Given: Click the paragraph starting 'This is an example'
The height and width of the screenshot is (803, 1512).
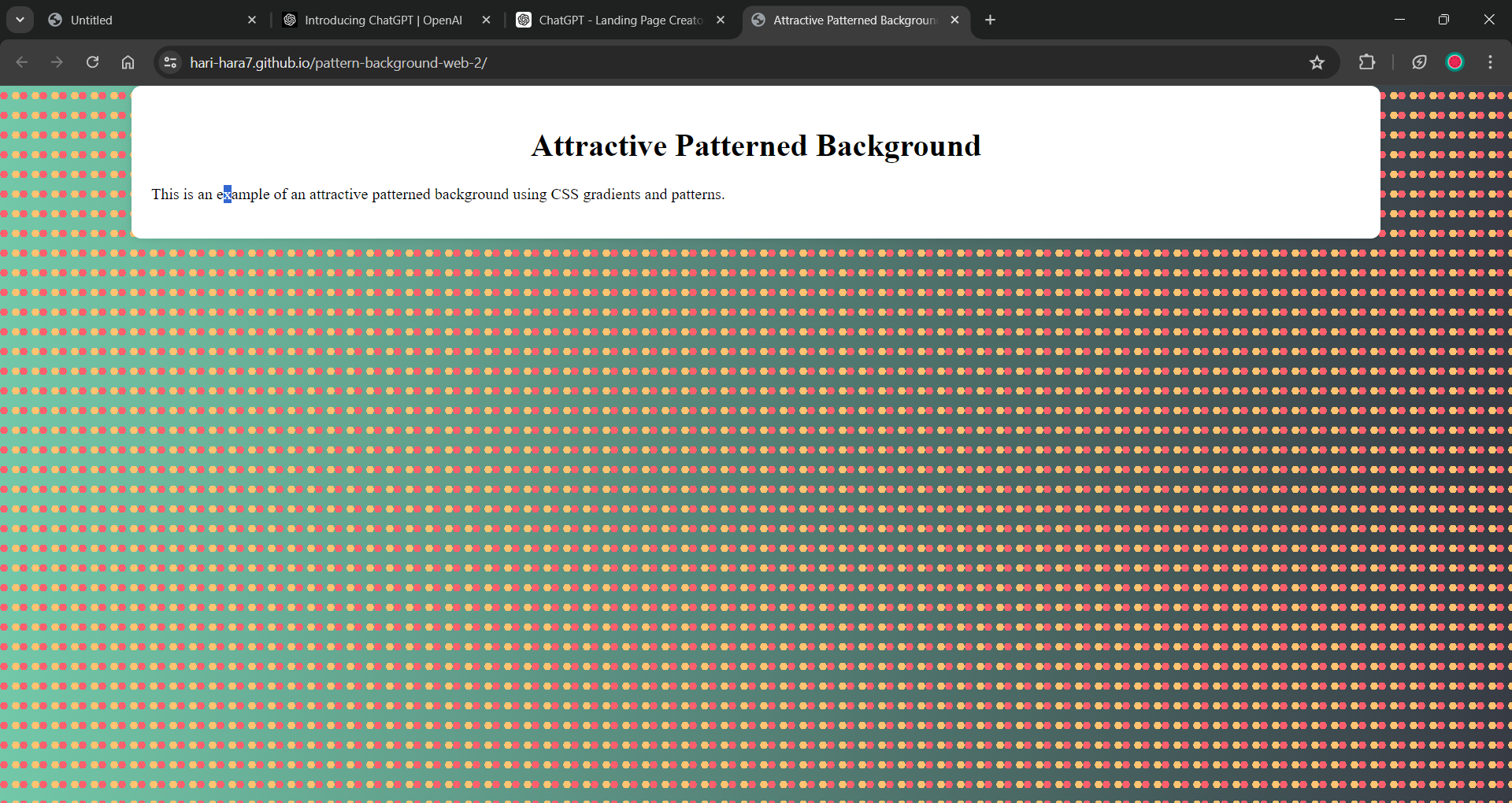Looking at the screenshot, I should (438, 194).
